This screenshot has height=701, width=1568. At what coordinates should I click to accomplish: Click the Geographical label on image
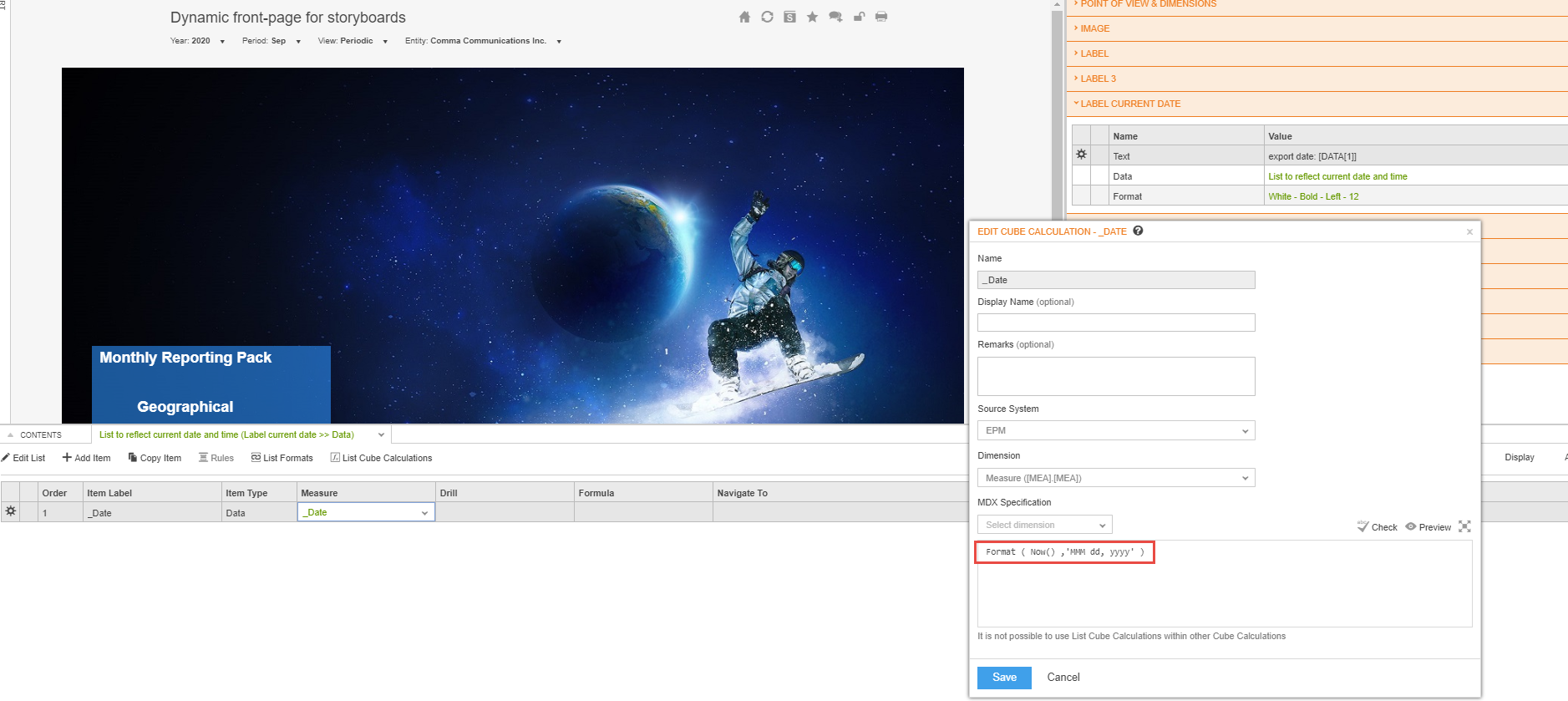185,407
